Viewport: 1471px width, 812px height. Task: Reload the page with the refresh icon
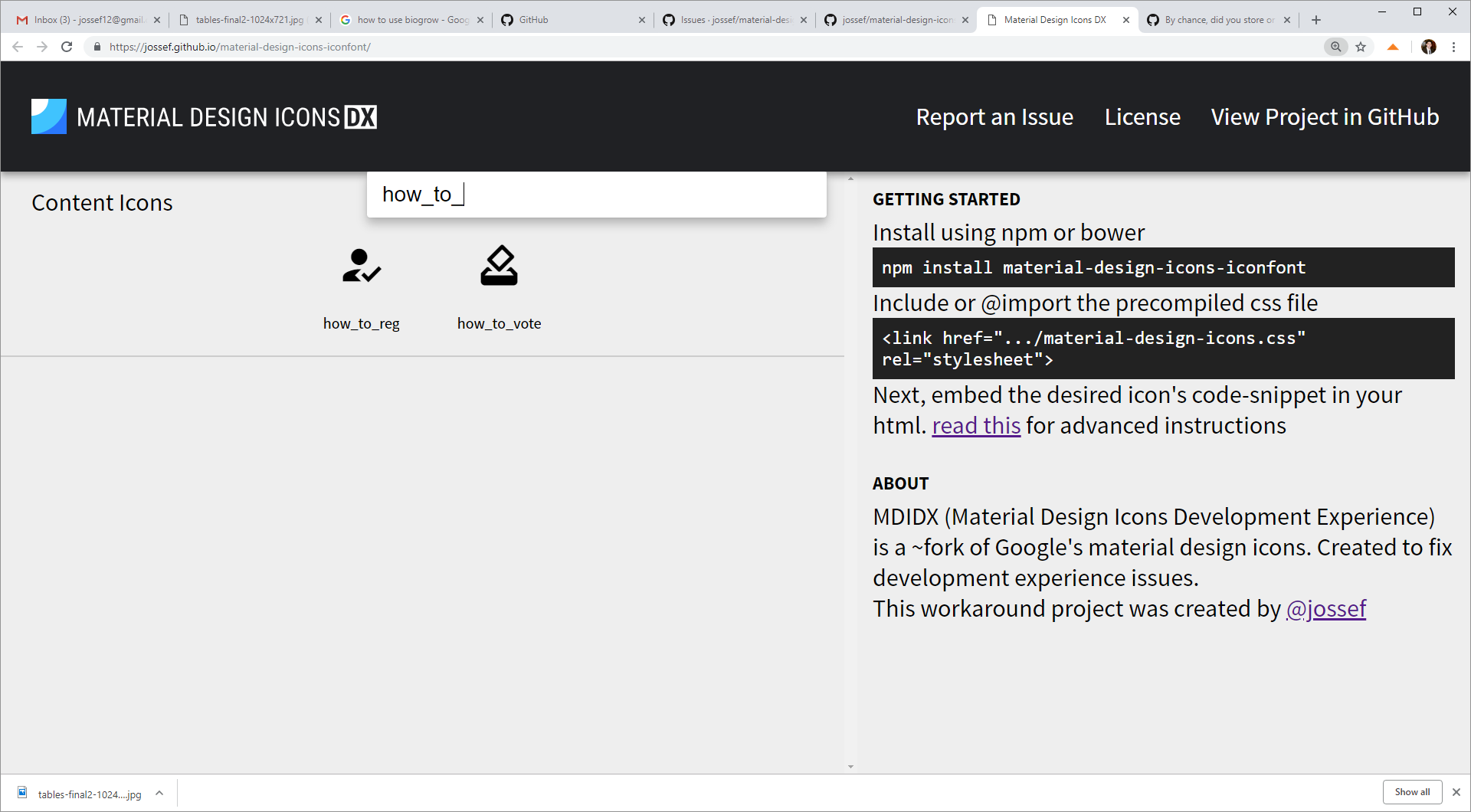coord(67,47)
